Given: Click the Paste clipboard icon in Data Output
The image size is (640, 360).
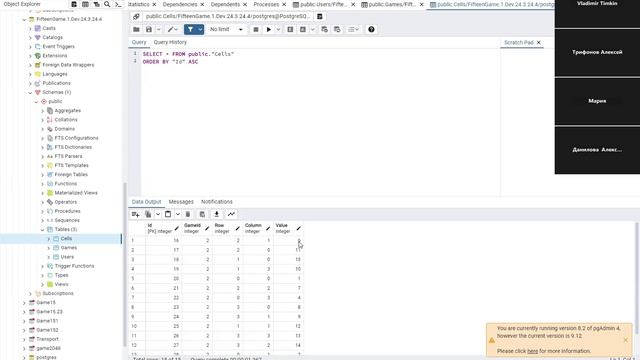Looking at the screenshot, I should click(168, 214).
